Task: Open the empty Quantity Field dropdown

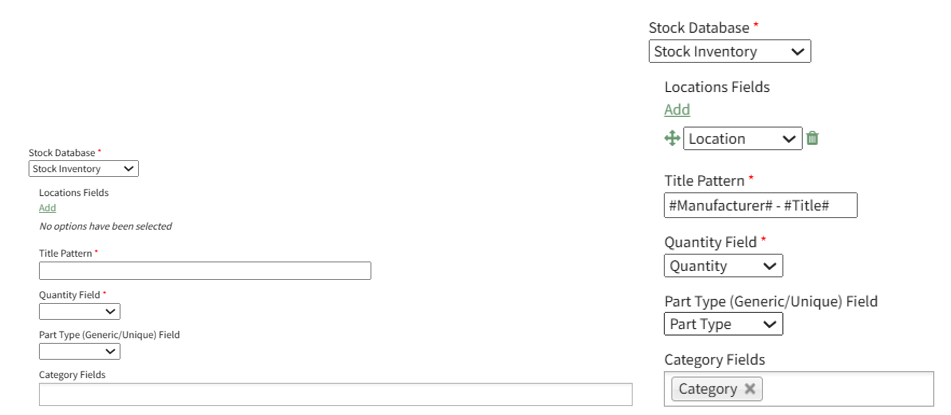Action: click(x=79, y=312)
